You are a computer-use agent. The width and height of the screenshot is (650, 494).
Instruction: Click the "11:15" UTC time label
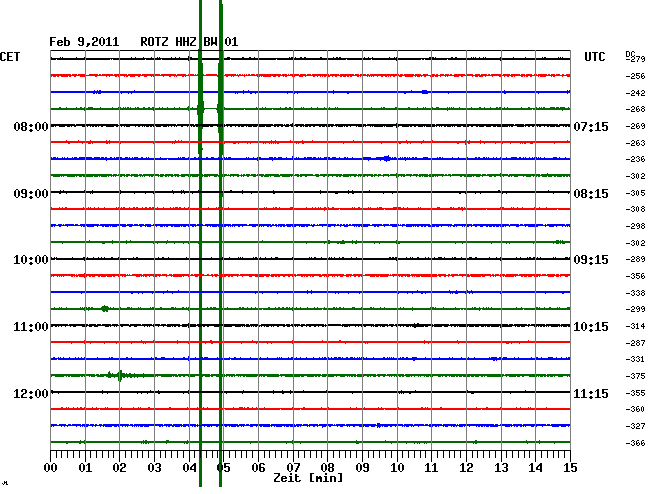(x=591, y=393)
